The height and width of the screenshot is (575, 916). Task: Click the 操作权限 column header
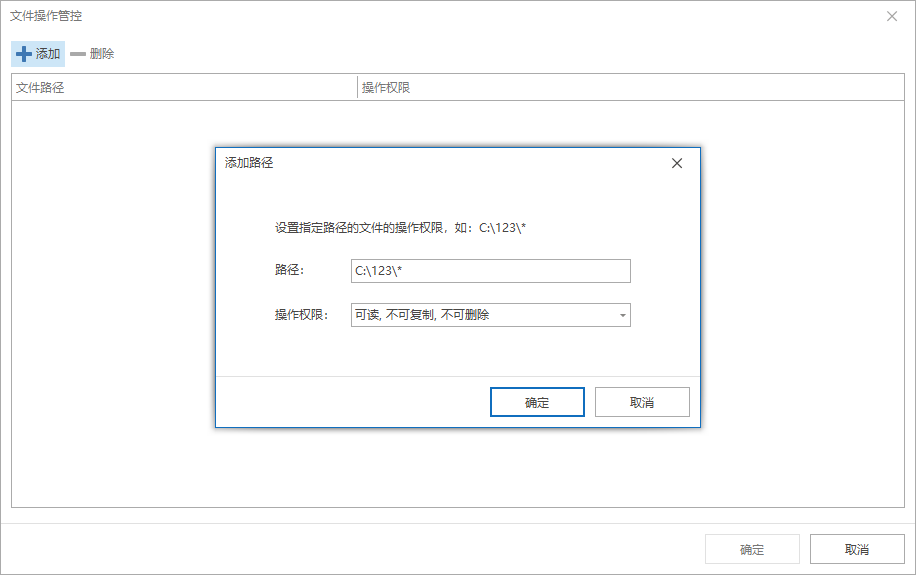pos(631,88)
